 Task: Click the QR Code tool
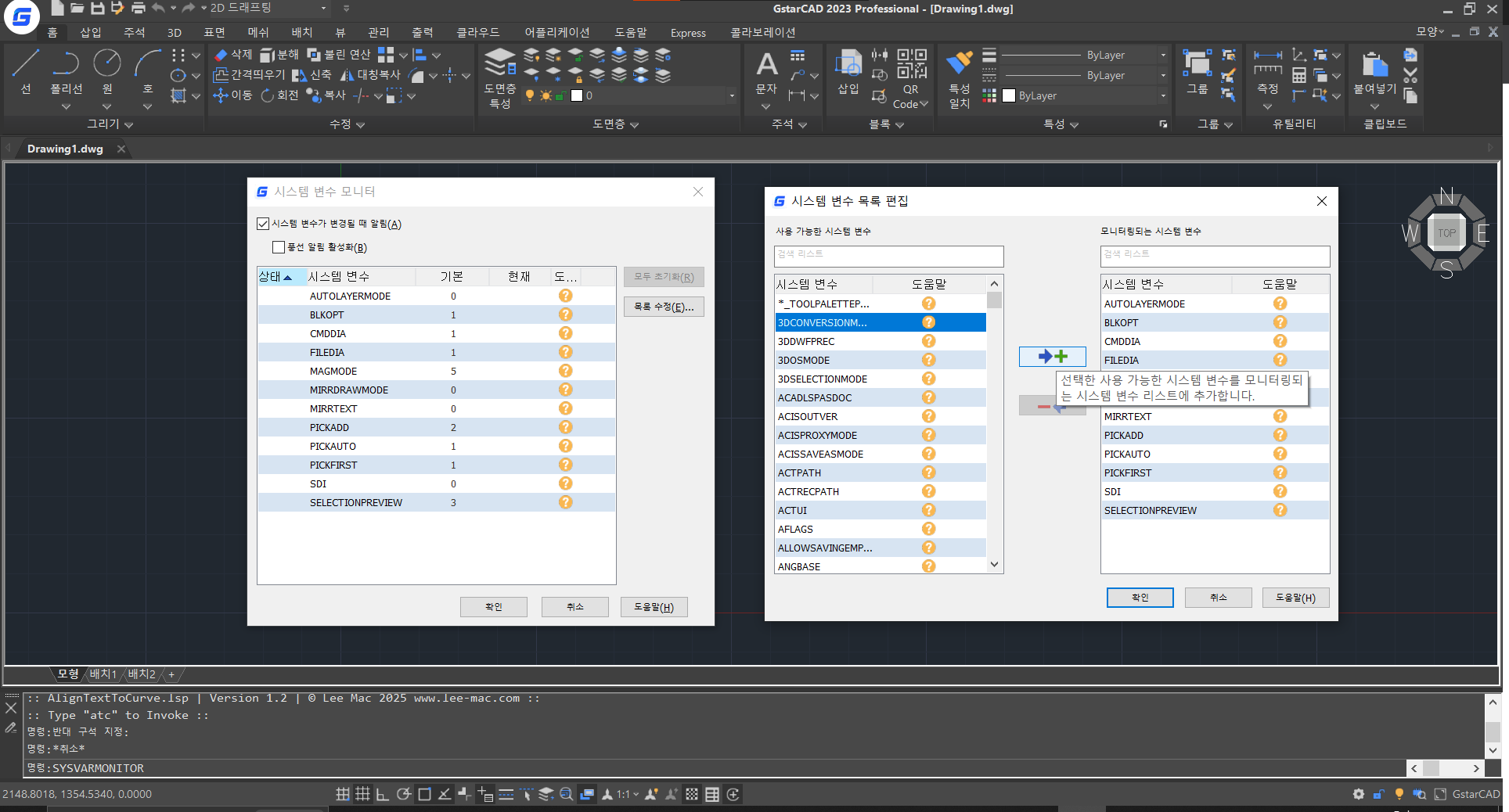click(911, 78)
